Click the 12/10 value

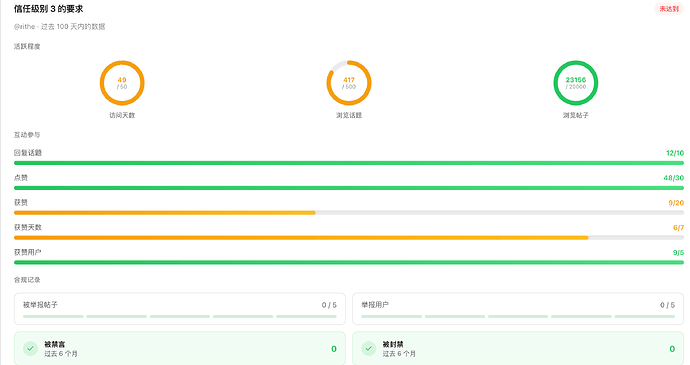coord(675,153)
